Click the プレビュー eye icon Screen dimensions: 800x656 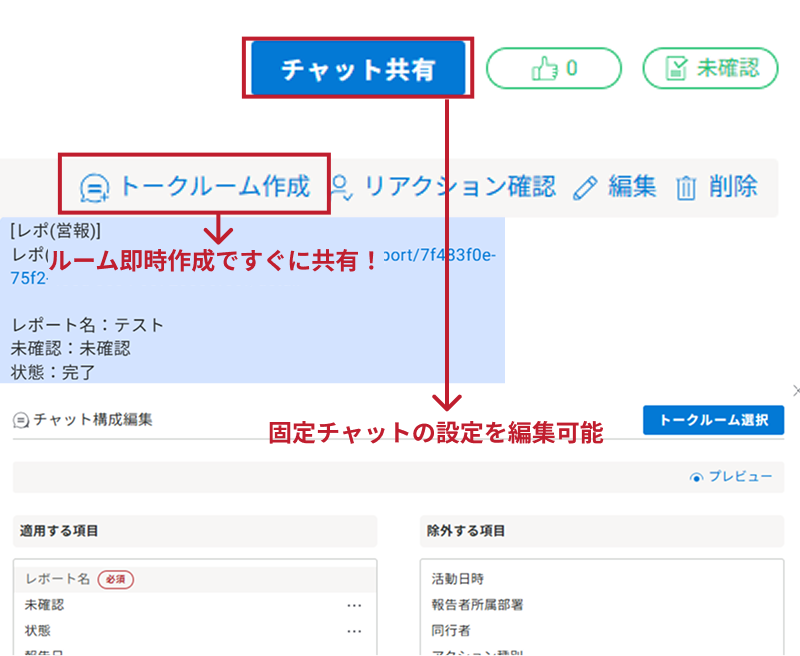[x=696, y=477]
